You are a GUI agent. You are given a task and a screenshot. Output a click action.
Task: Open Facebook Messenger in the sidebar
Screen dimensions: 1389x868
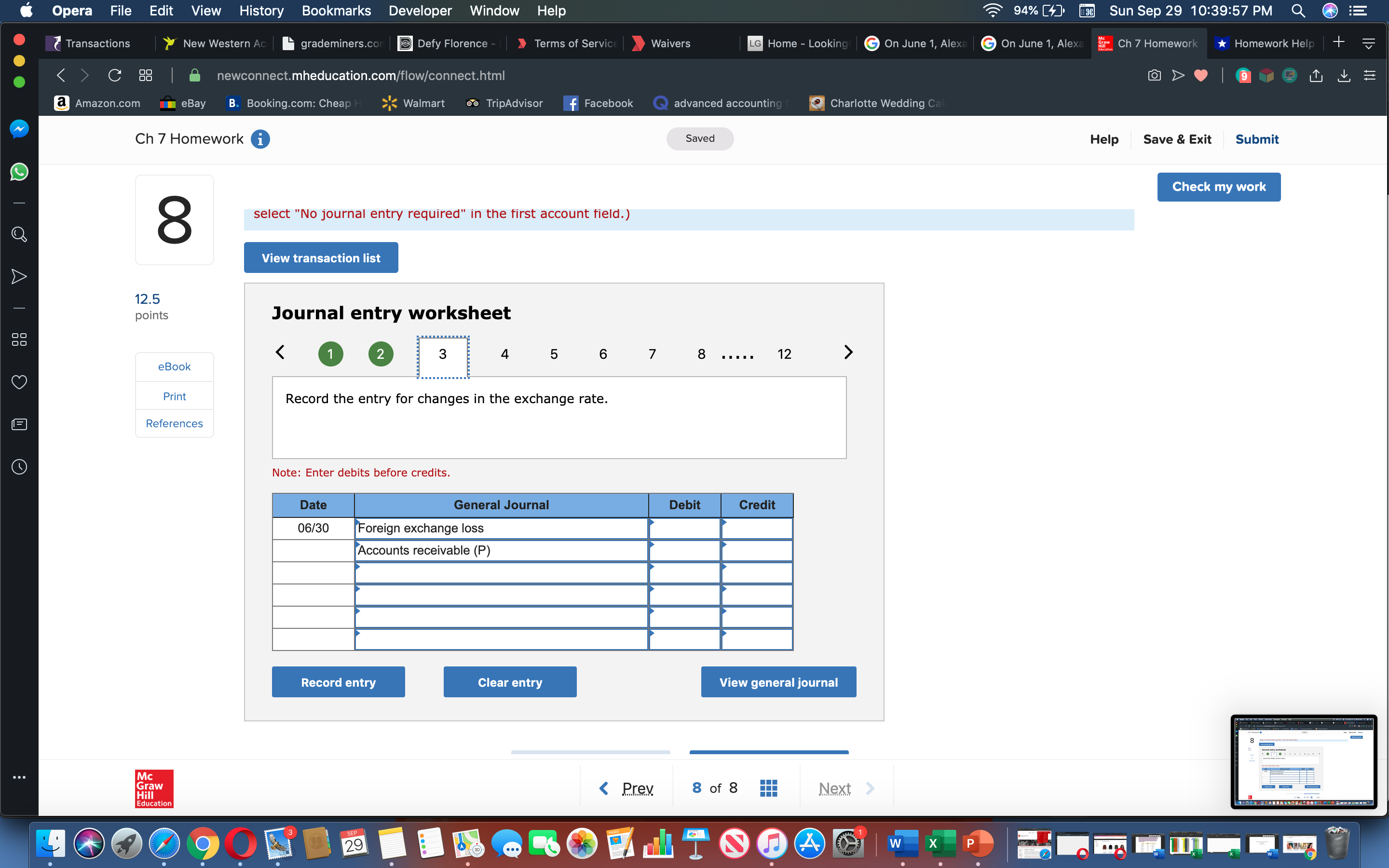(x=19, y=129)
